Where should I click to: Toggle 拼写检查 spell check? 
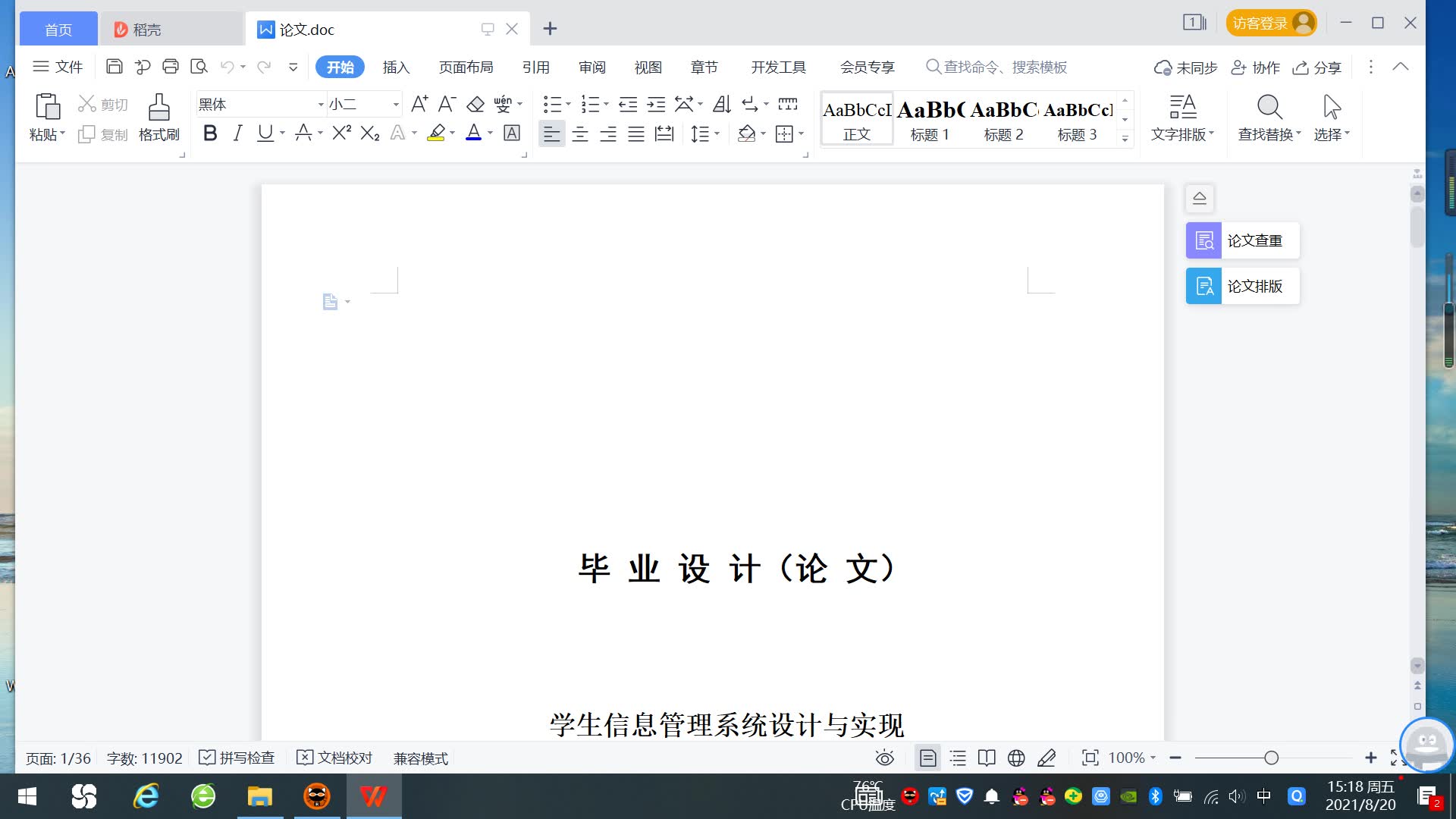(237, 758)
